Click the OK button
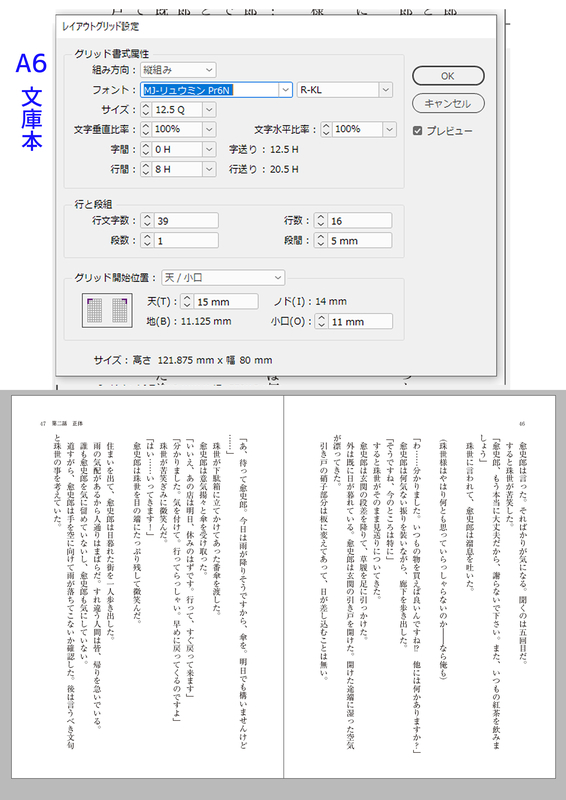The height and width of the screenshot is (800, 566). coord(448,76)
